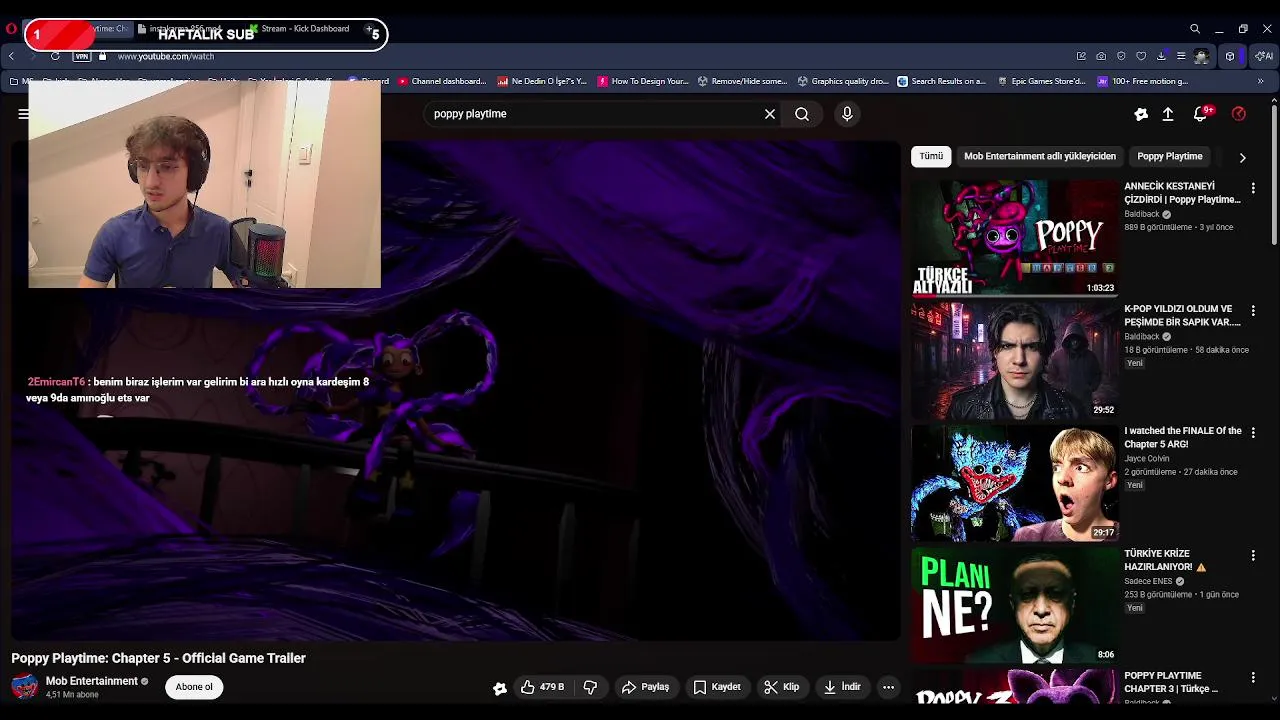
Task: Open Remove/Hide some bookmark
Action: click(743, 81)
